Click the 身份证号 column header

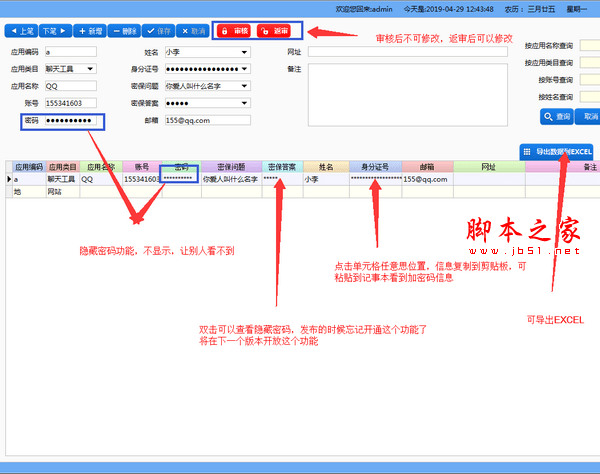[375, 167]
